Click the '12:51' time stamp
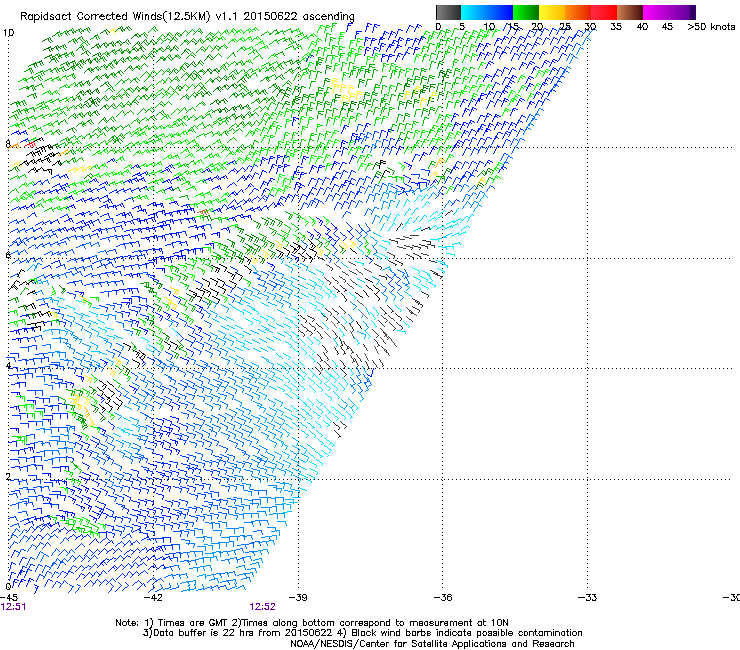 coord(13,607)
